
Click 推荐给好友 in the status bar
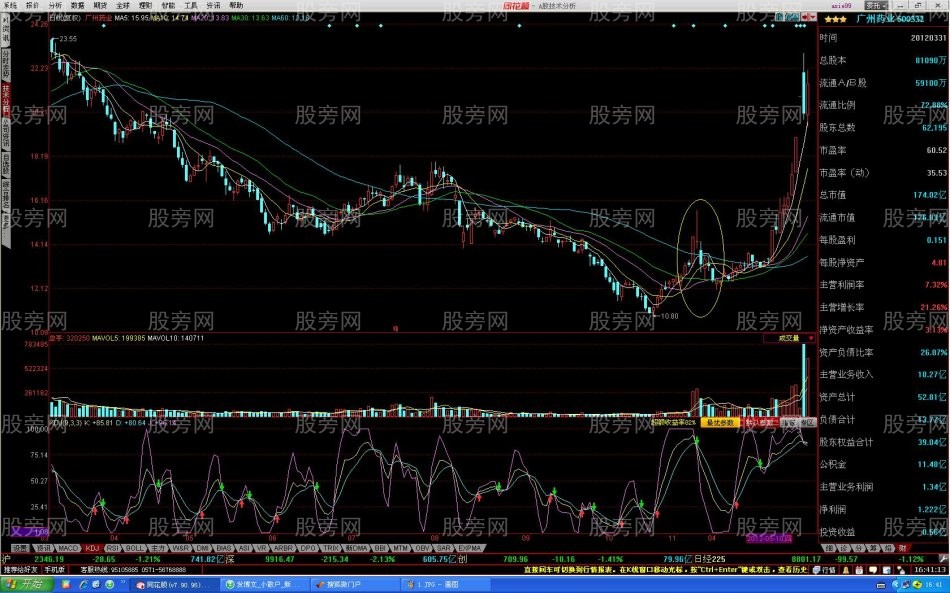(20, 569)
